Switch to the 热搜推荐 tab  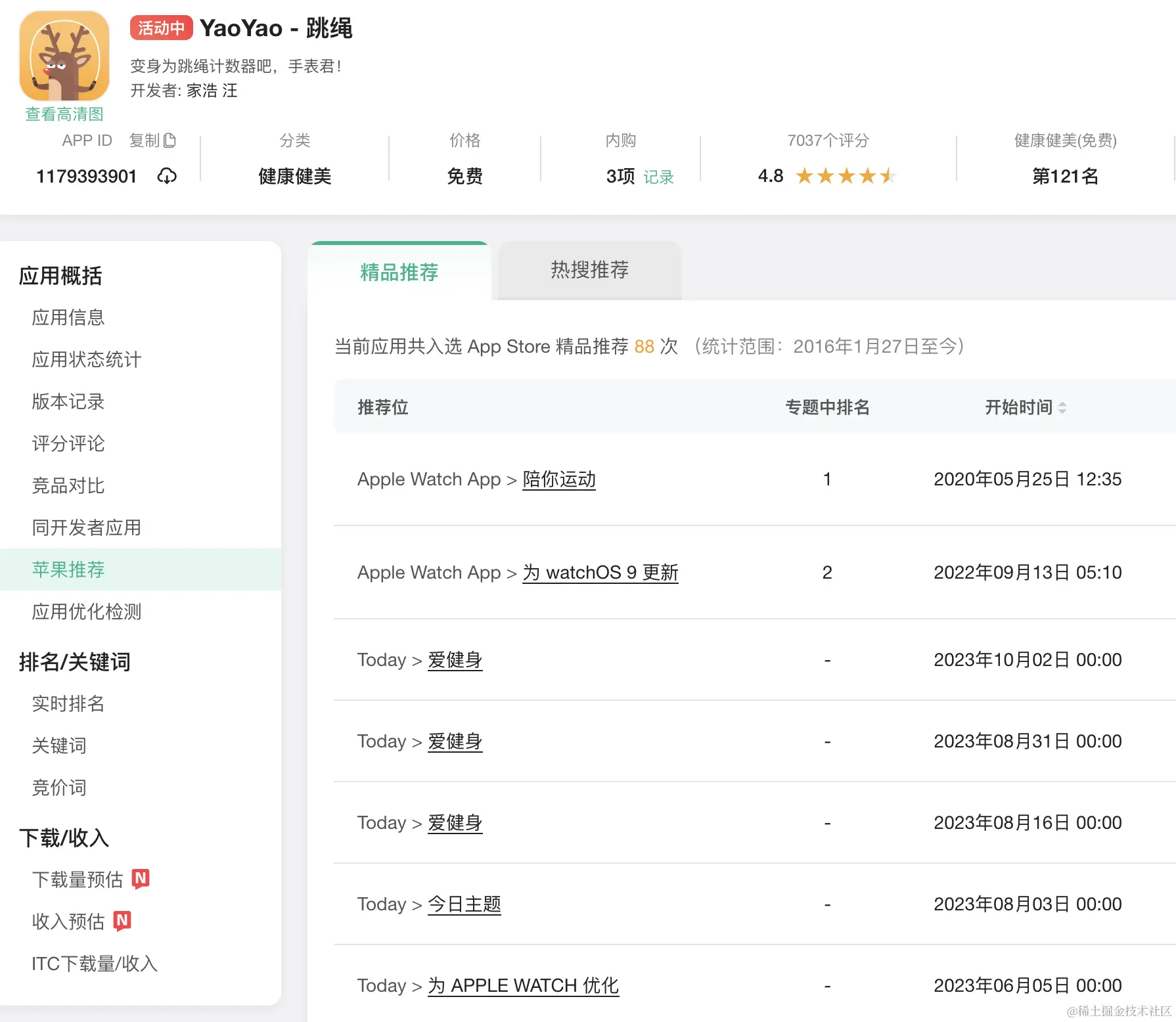click(590, 270)
